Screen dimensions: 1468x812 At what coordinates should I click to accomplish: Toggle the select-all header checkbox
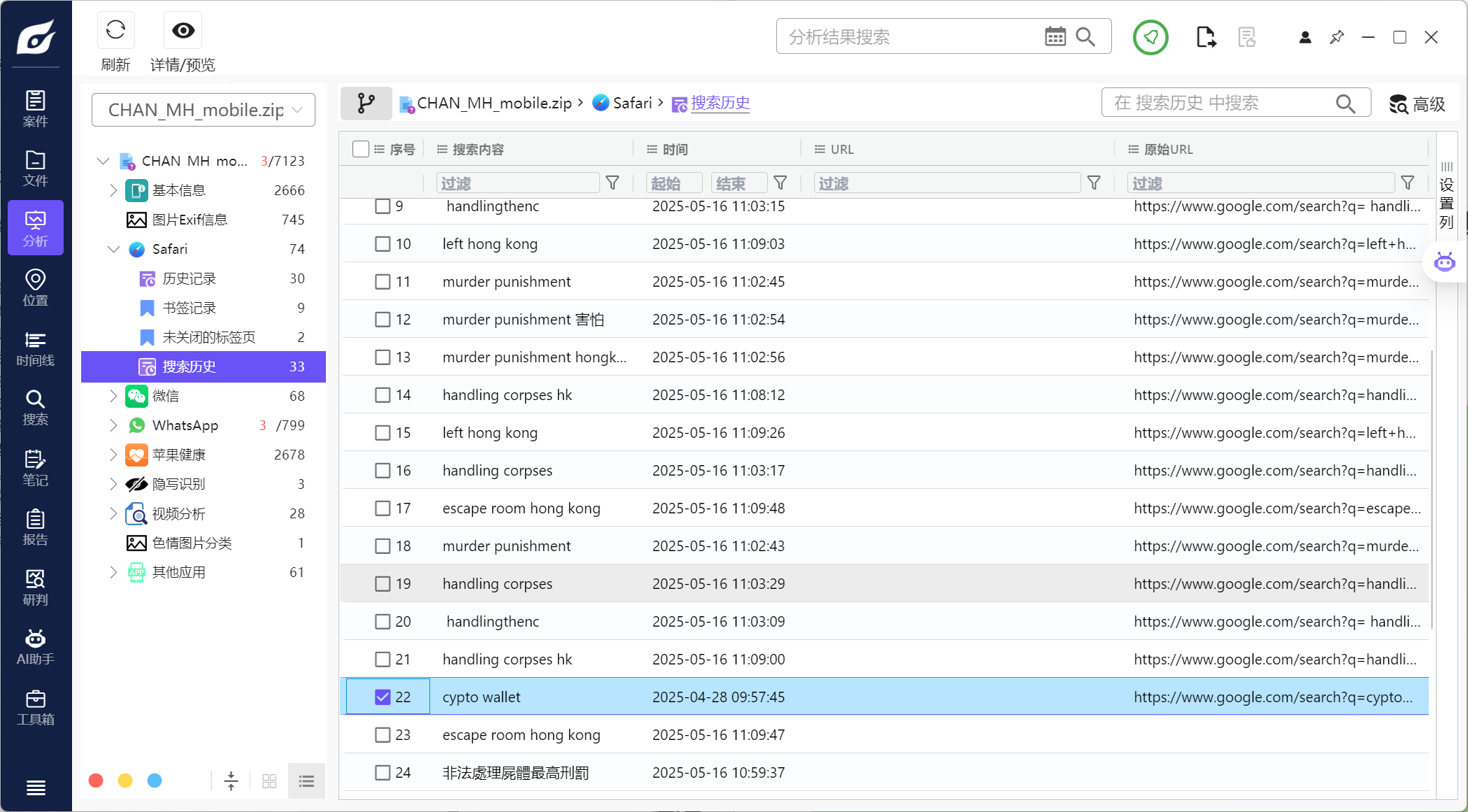361,149
